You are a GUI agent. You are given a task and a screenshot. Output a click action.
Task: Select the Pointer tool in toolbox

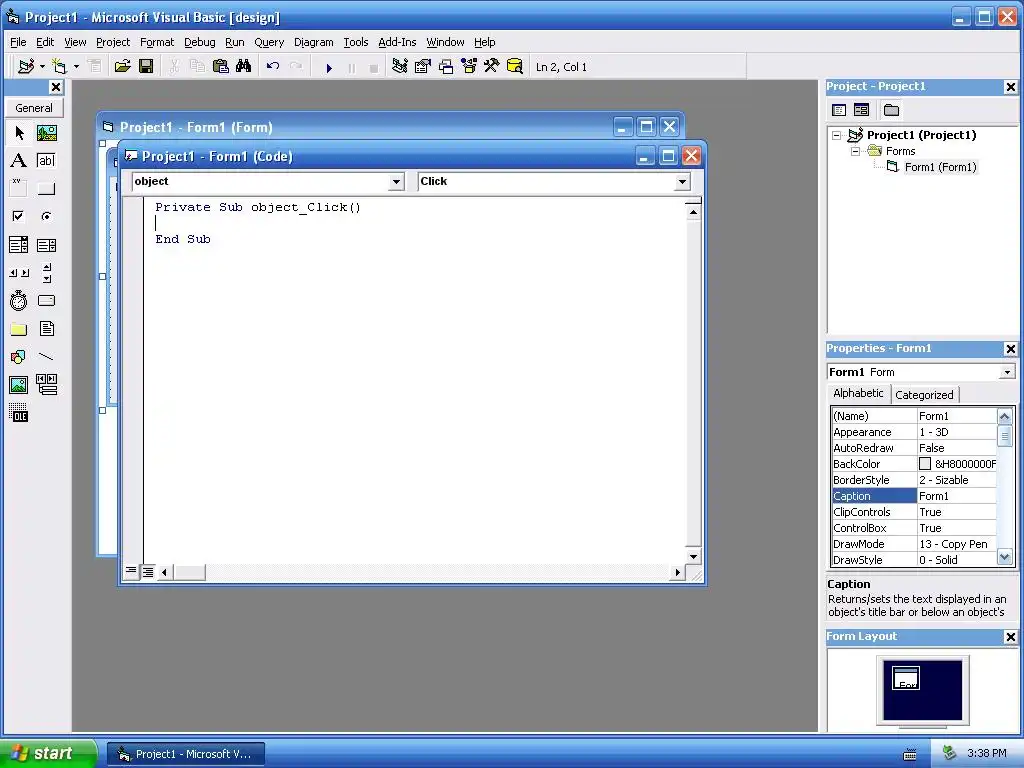19,133
